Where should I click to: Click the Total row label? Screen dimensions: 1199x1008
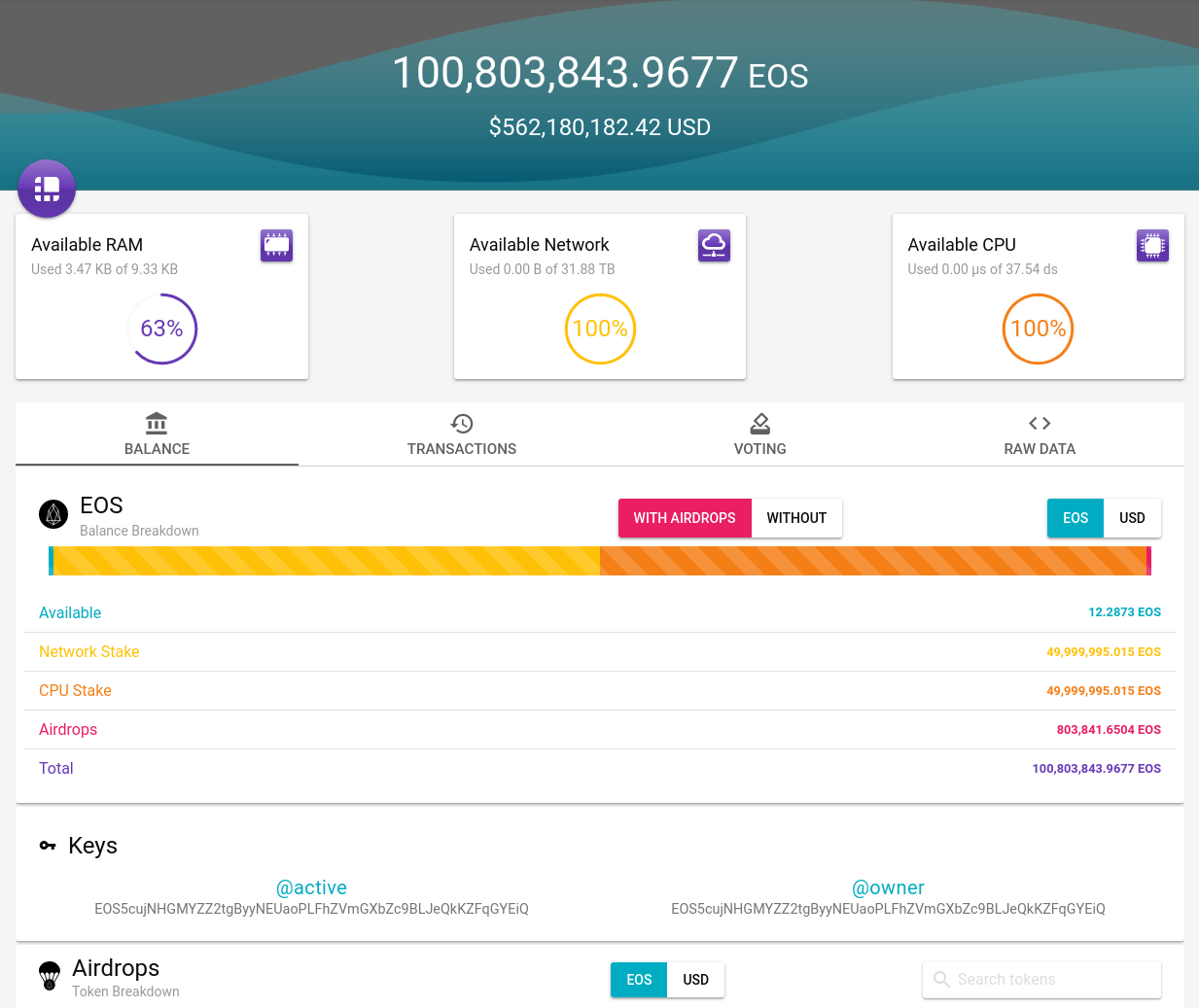[x=56, y=768]
